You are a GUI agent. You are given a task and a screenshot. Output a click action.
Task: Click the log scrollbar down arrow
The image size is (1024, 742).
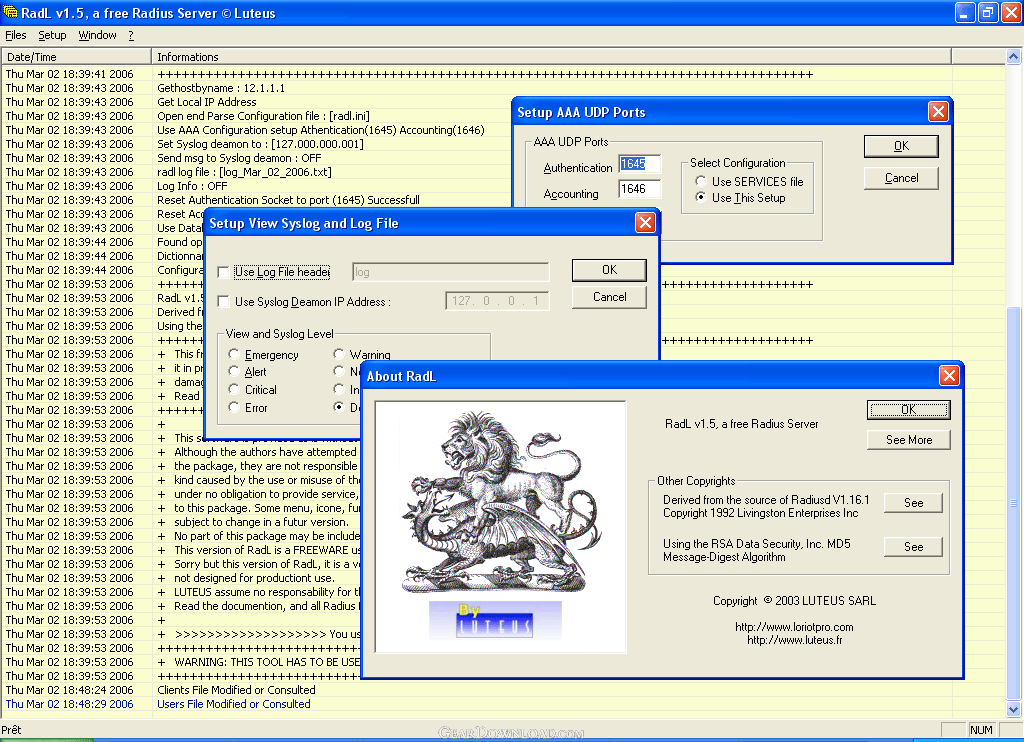(1013, 709)
